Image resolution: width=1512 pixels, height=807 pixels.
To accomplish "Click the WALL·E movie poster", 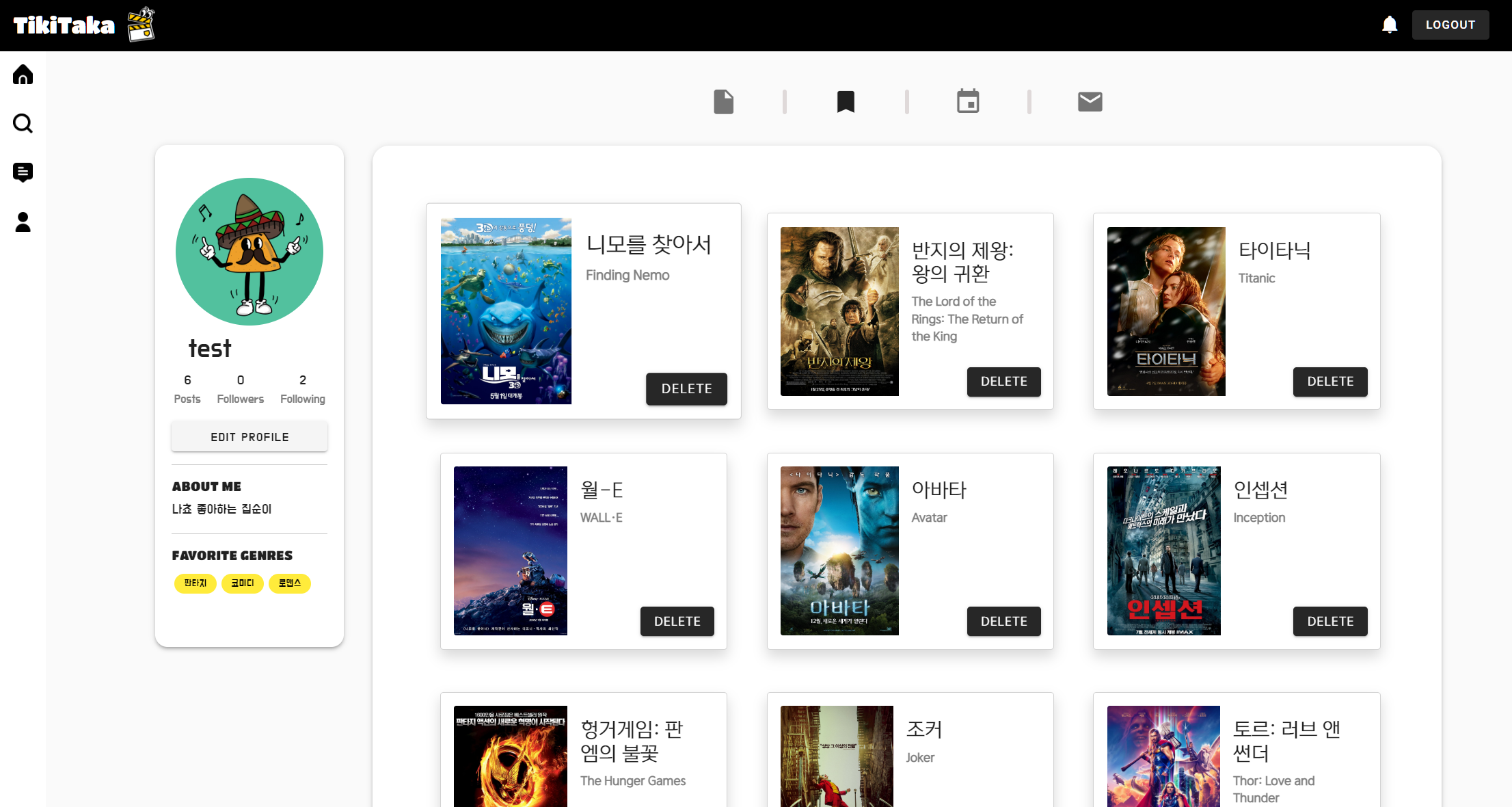I will coord(511,551).
